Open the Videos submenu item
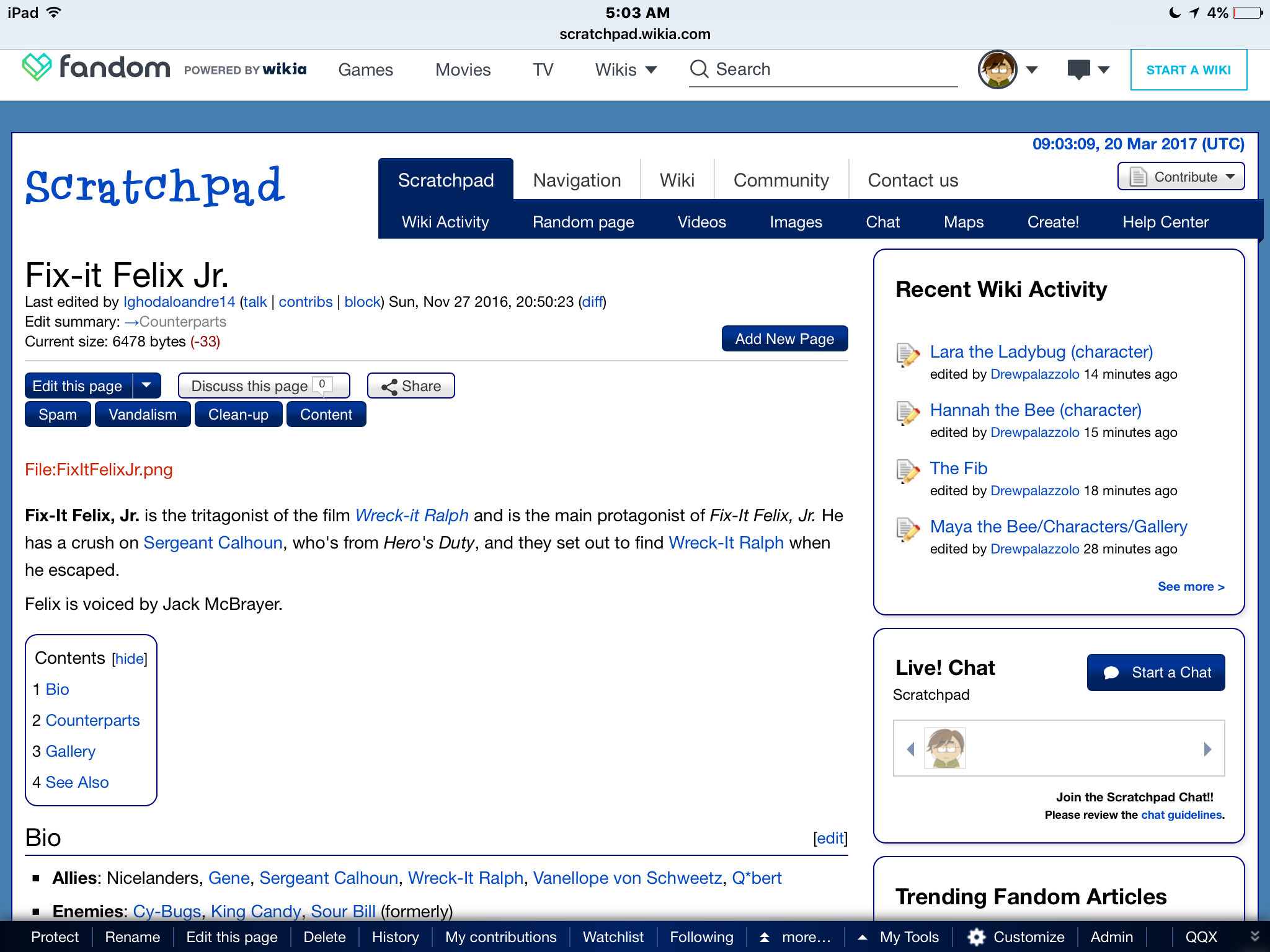The height and width of the screenshot is (952, 1270). click(701, 222)
